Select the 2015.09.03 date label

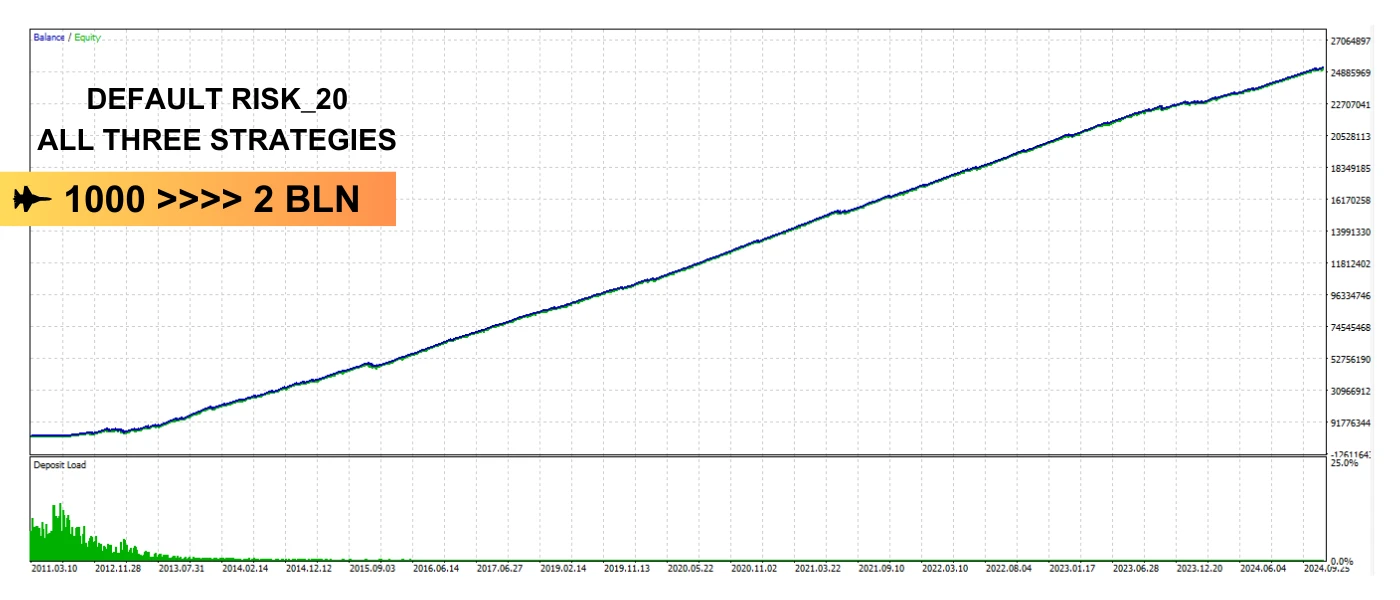coord(370,569)
